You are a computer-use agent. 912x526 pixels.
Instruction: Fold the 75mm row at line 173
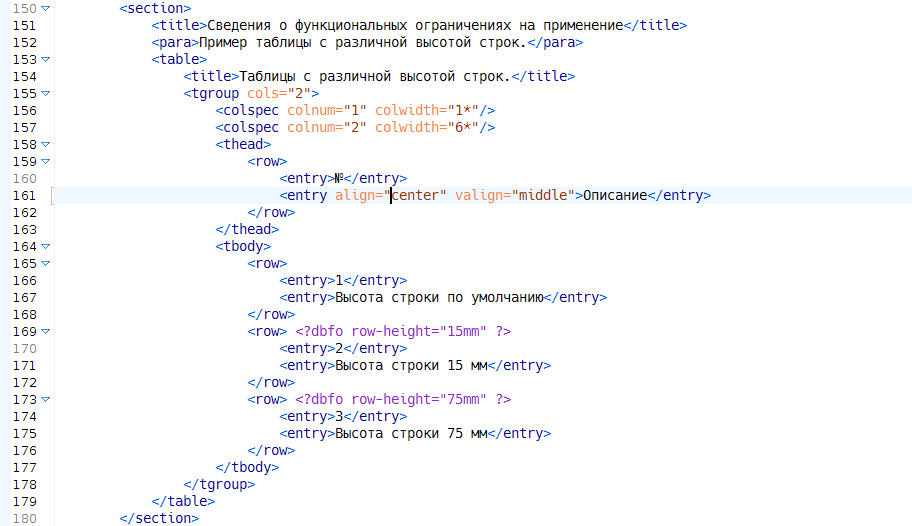coord(46,400)
